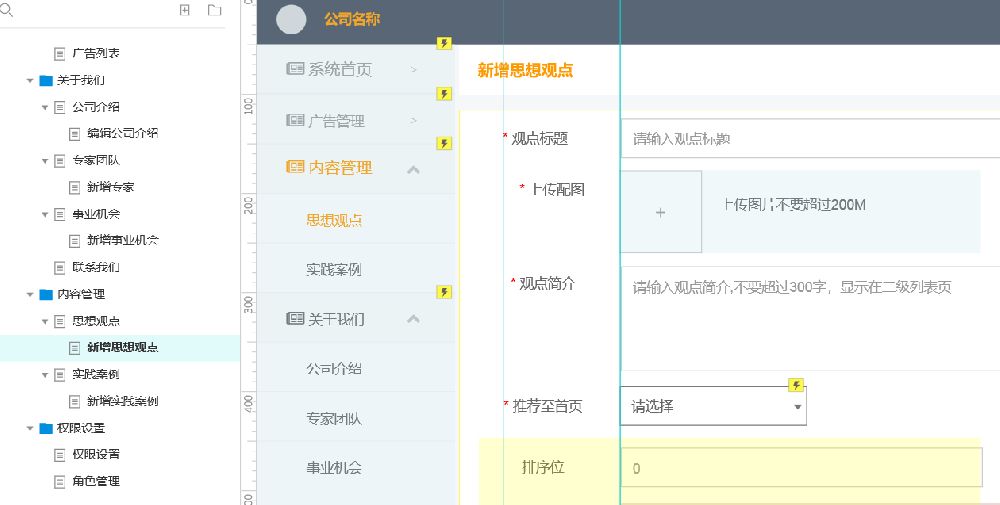Click the 公司名称 header text

click(352, 19)
